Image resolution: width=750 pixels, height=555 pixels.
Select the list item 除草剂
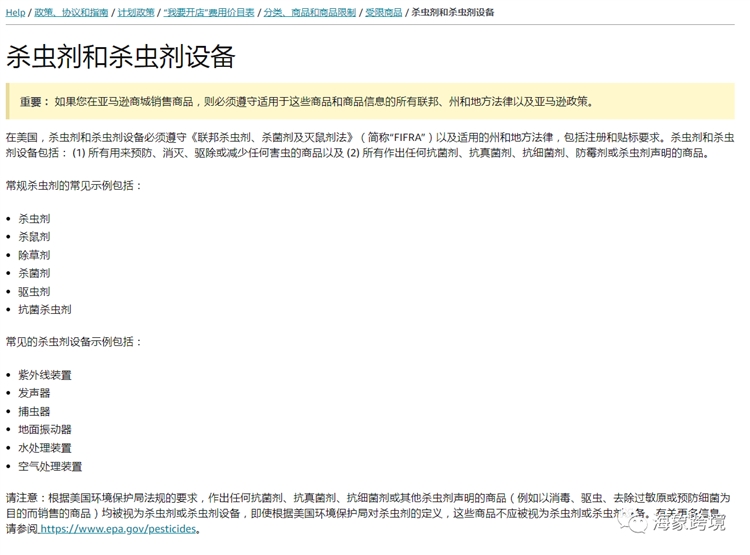click(x=34, y=255)
